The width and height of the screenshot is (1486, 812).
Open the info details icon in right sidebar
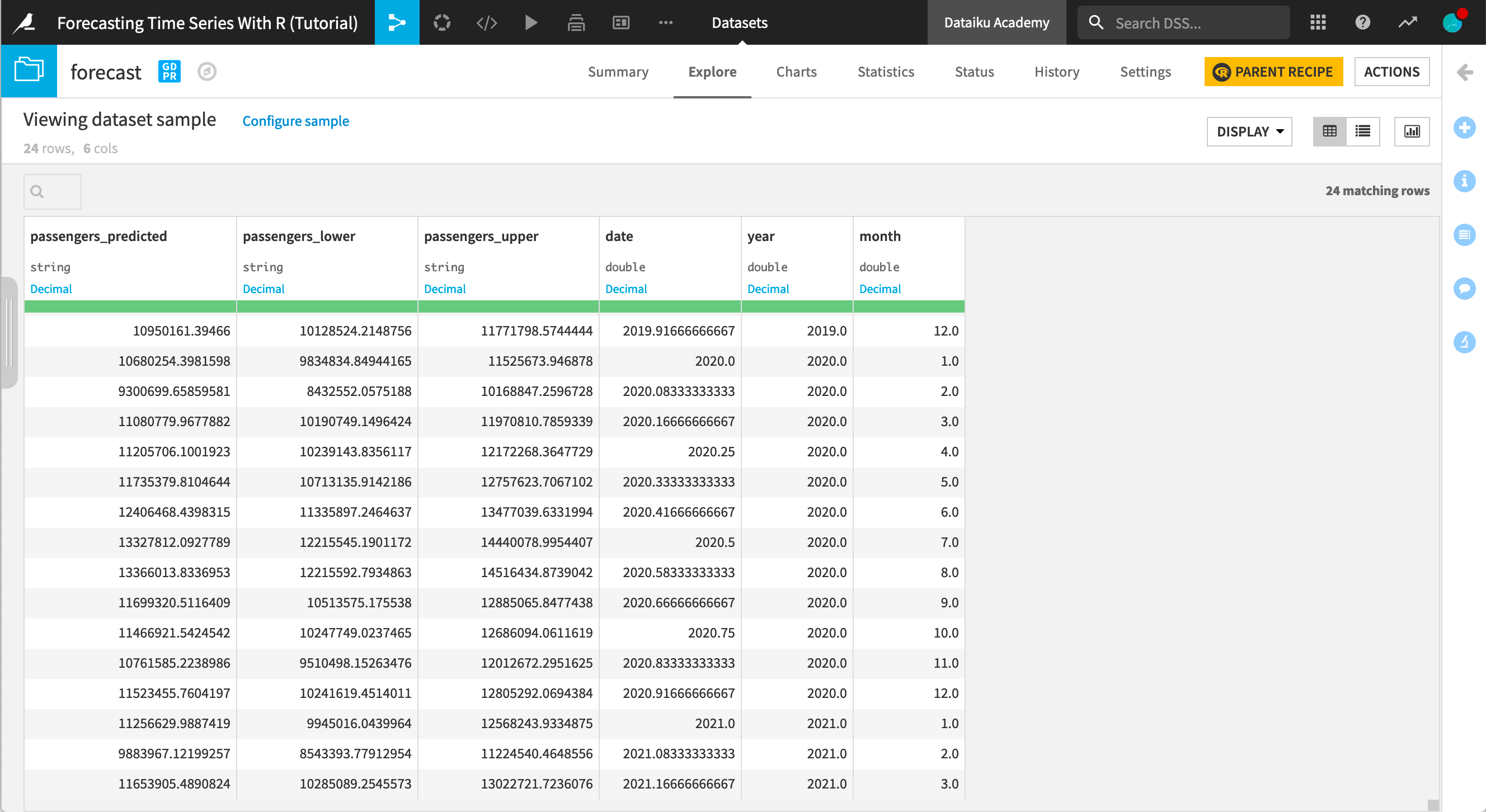[x=1464, y=181]
